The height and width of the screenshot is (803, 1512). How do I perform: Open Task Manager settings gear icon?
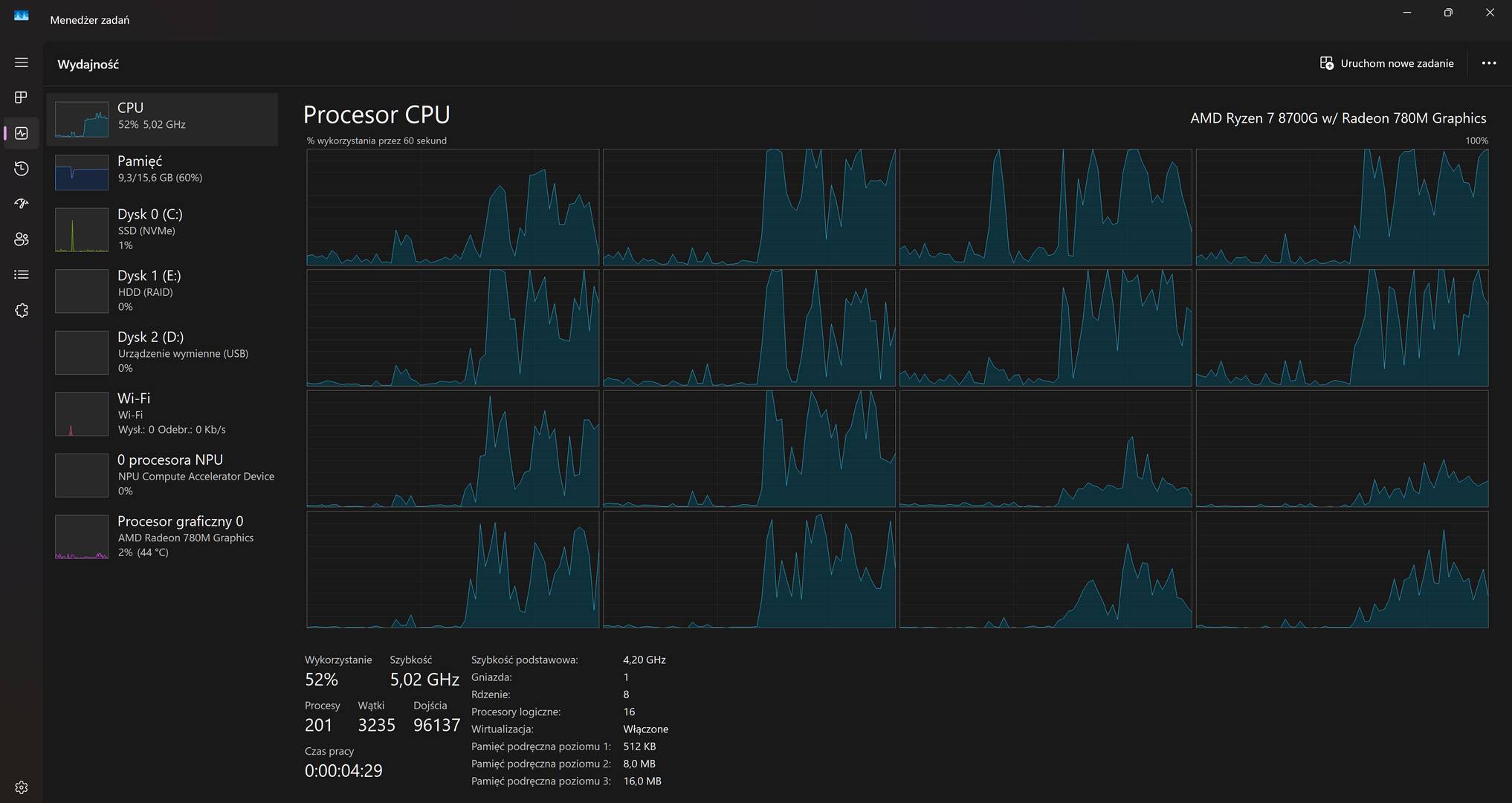[x=22, y=787]
